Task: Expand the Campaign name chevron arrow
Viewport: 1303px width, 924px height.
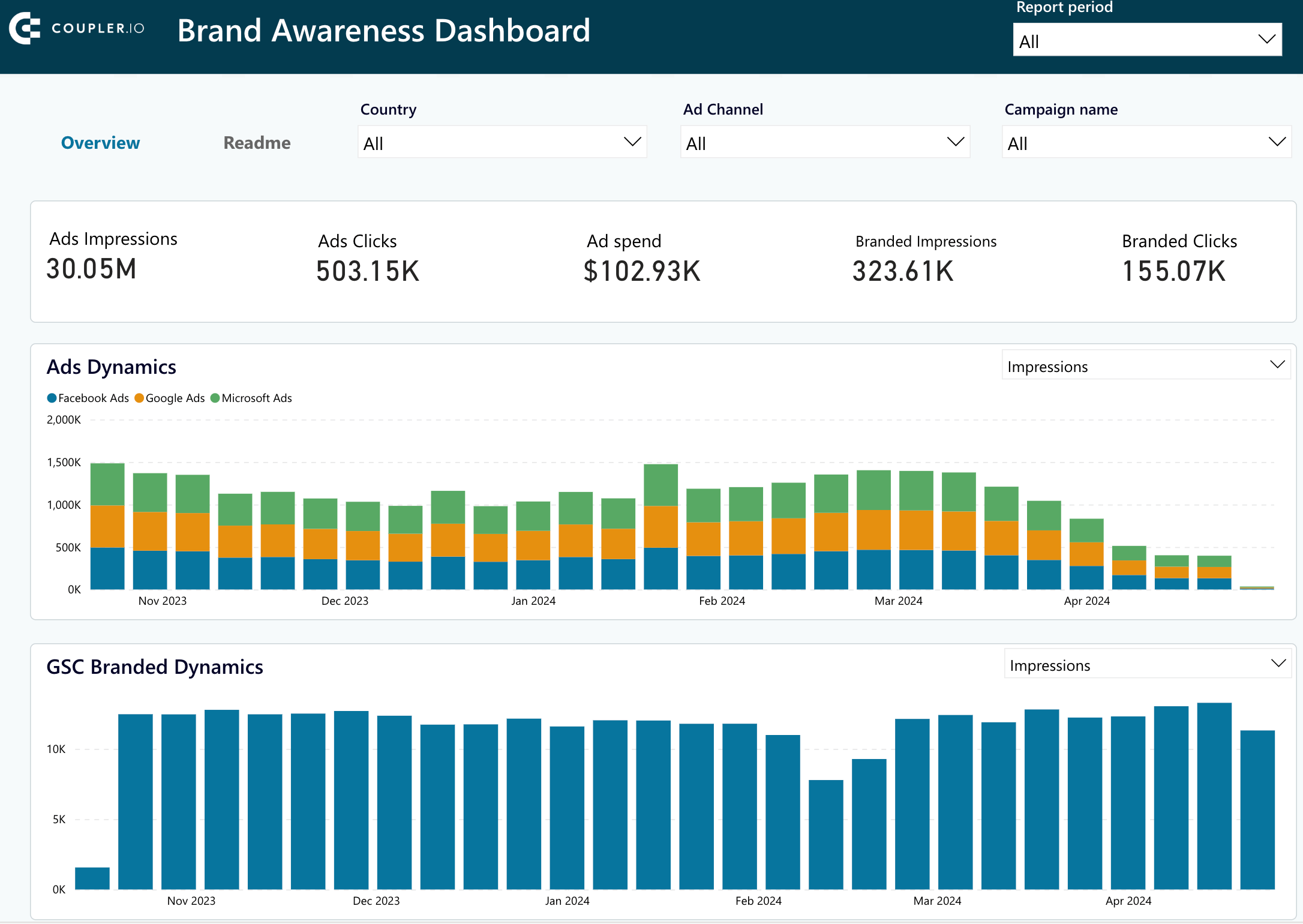Action: point(1277,142)
